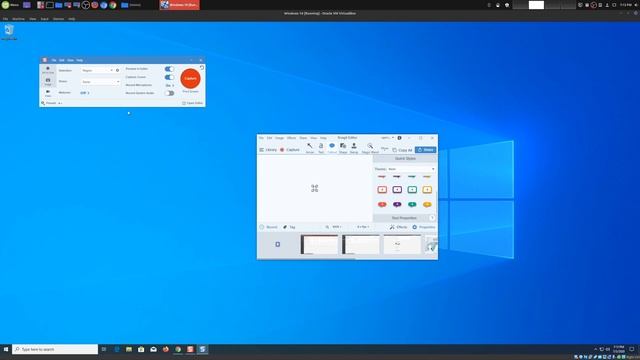Open the account sign-in dropdown in the editor title bar

tap(387, 138)
